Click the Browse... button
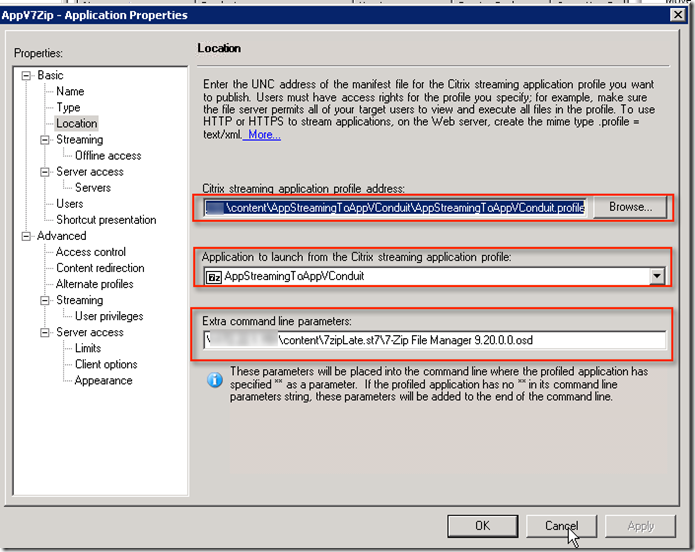 [x=630, y=207]
